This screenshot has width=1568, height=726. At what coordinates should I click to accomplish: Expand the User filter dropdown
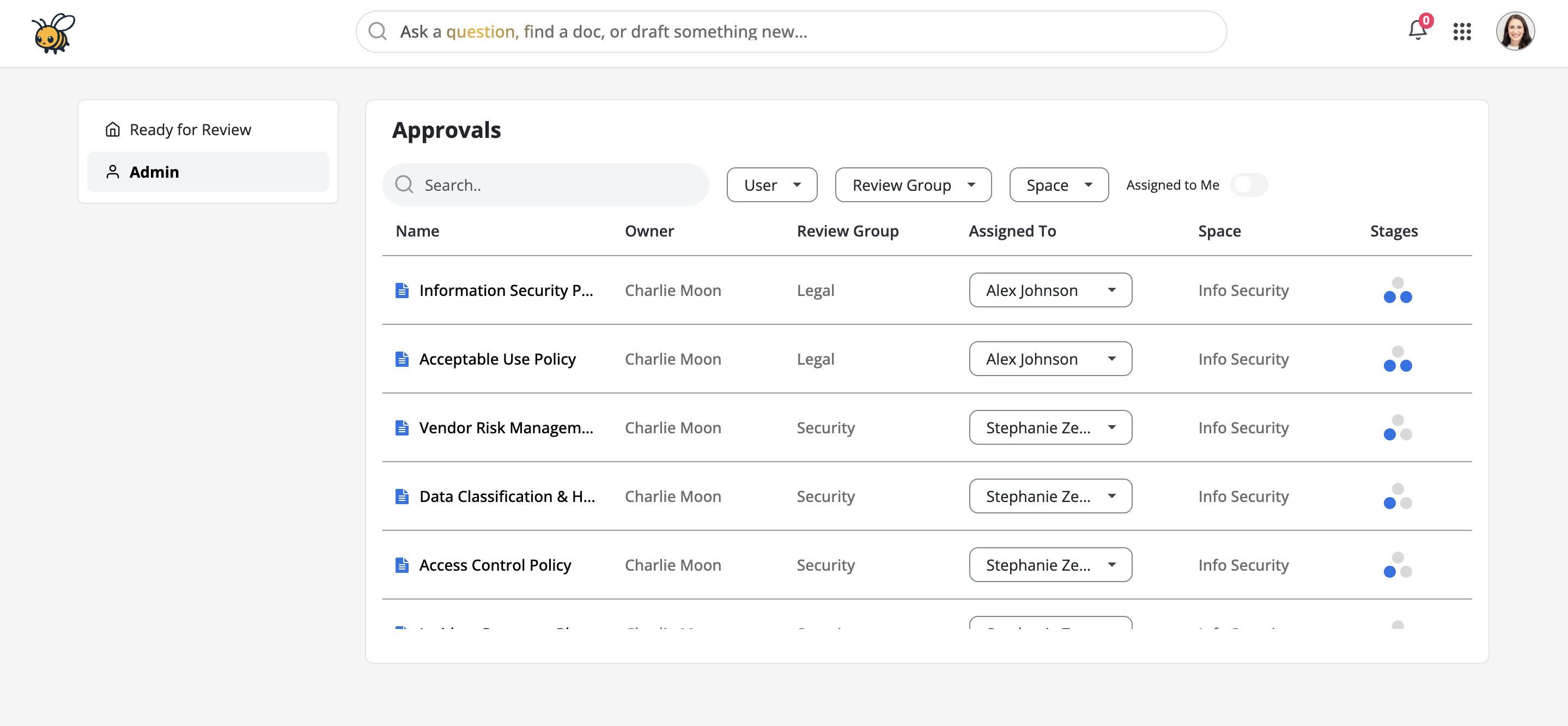point(771,185)
